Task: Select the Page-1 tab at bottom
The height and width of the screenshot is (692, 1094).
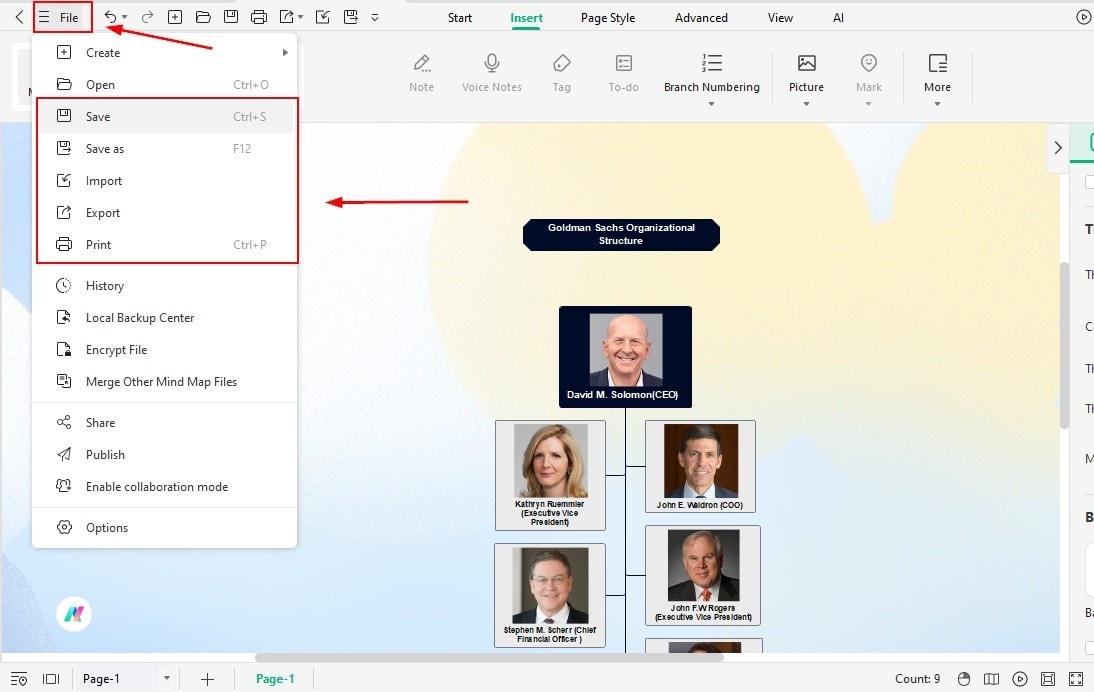Action: point(275,678)
